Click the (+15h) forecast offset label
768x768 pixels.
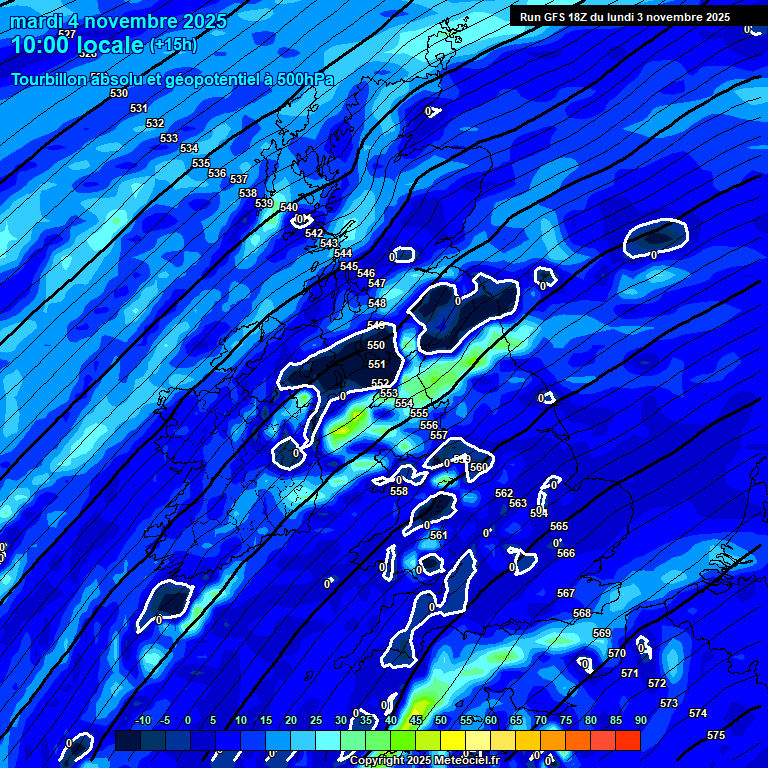173,45
